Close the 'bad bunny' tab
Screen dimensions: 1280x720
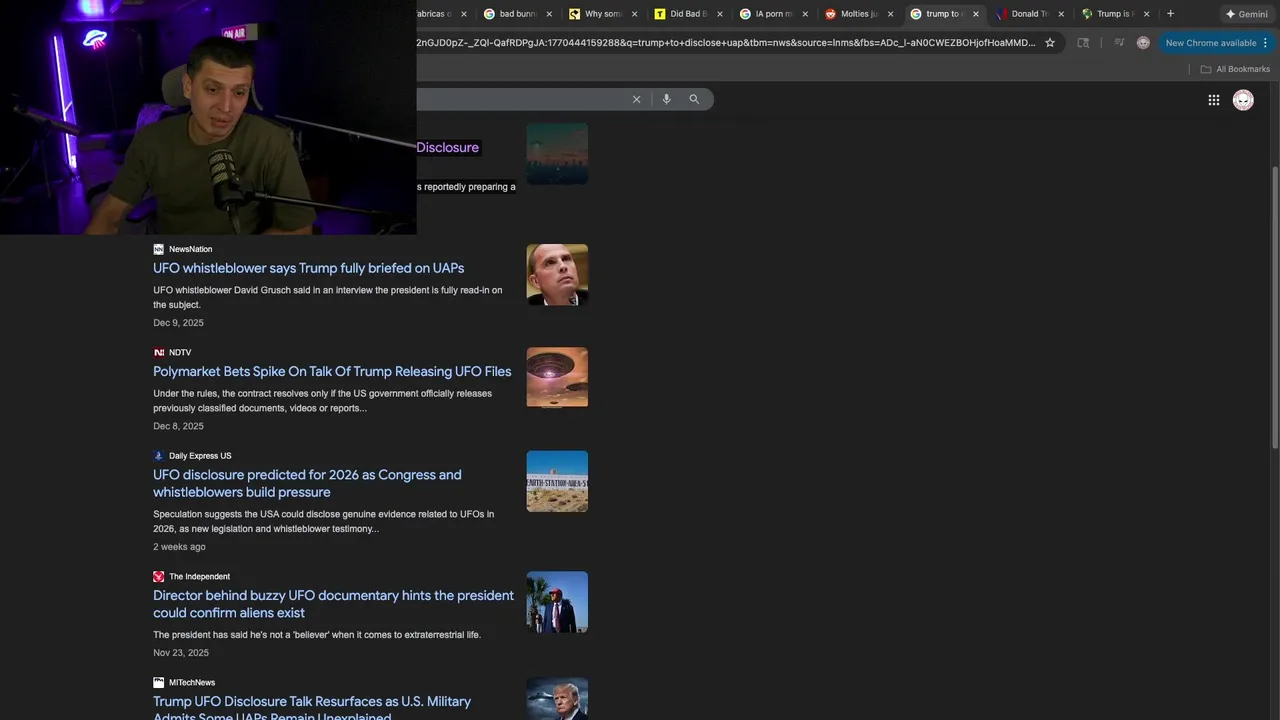click(x=549, y=14)
